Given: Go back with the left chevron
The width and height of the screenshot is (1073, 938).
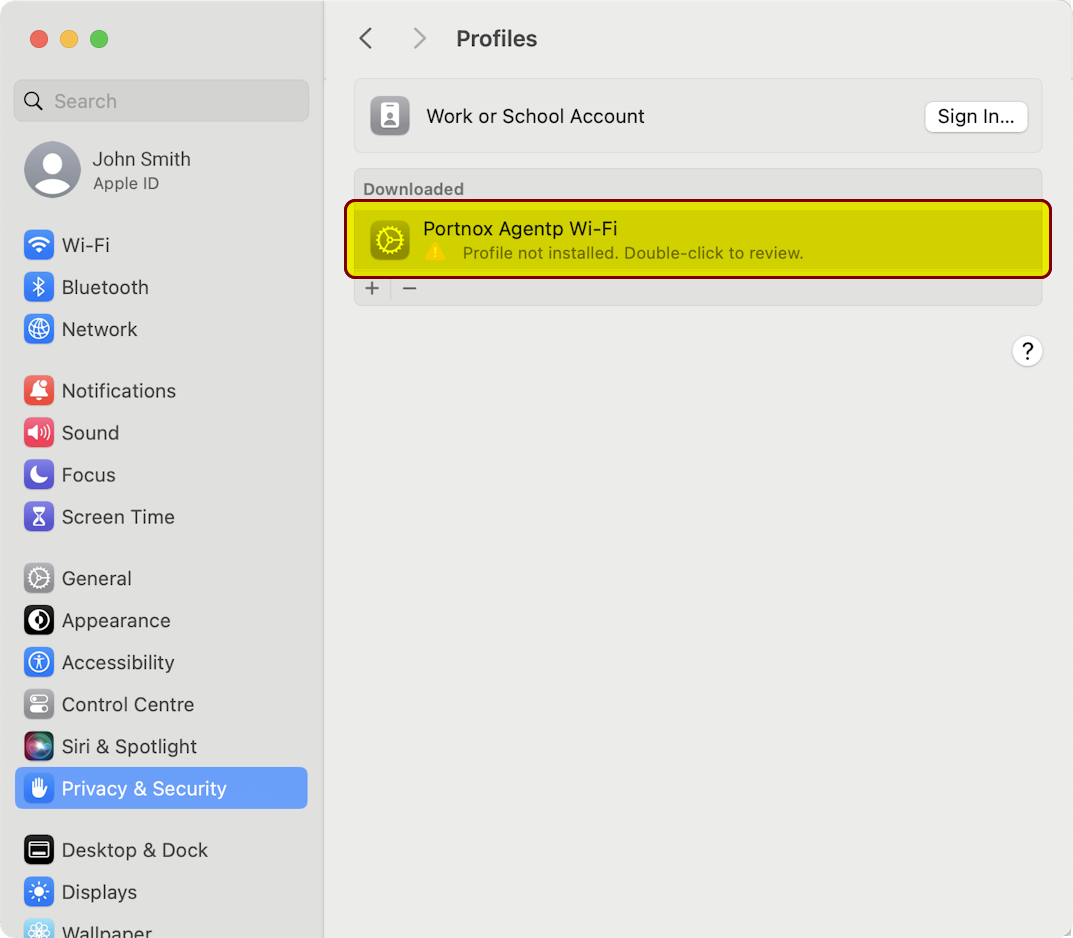Looking at the screenshot, I should (366, 38).
